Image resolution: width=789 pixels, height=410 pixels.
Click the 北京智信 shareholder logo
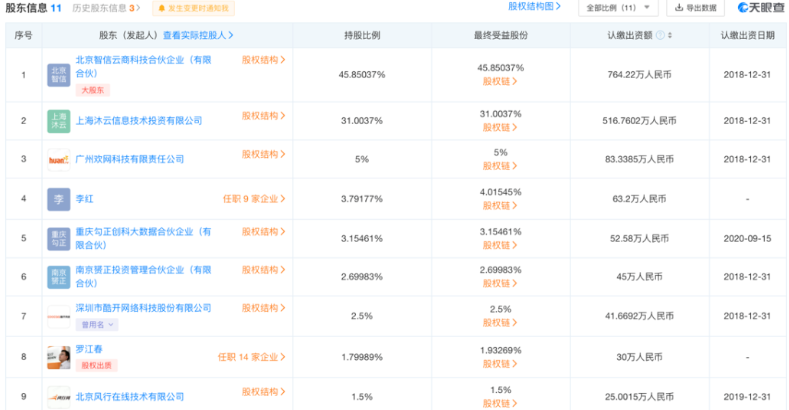click(59, 74)
